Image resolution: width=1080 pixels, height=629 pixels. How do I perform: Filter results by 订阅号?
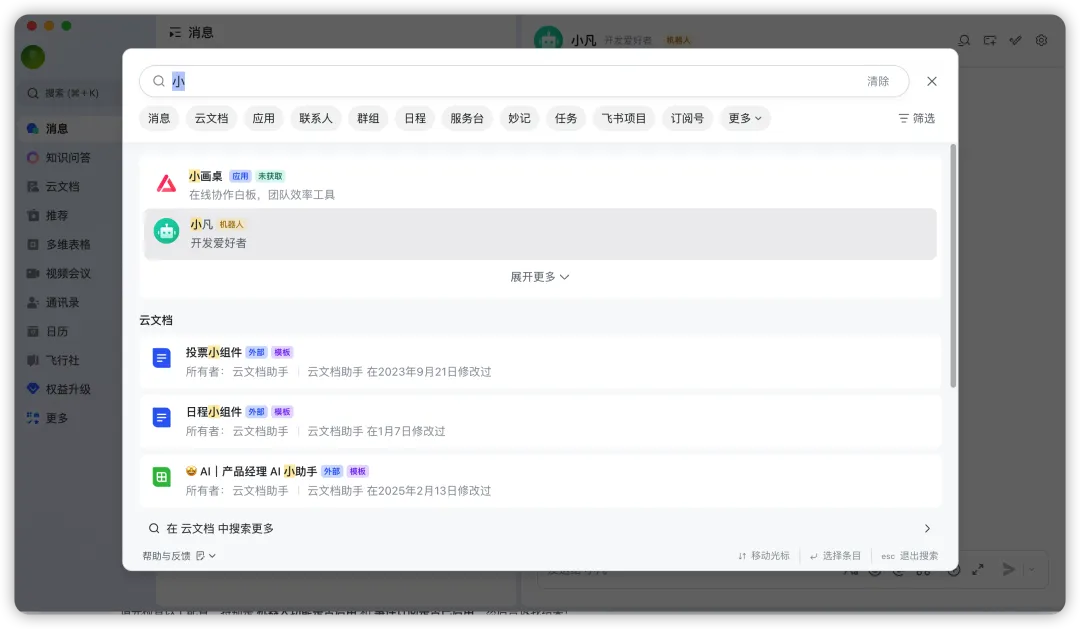[687, 118]
